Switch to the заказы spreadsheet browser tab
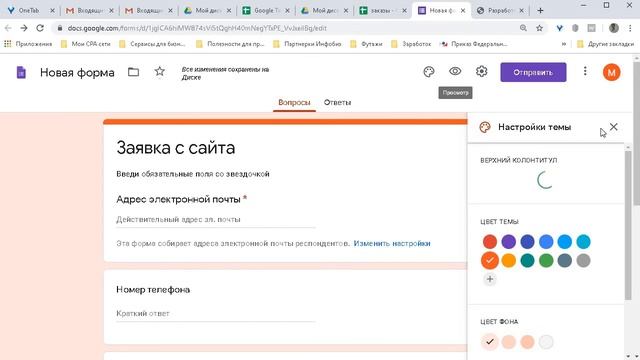640x360 pixels. tap(382, 11)
